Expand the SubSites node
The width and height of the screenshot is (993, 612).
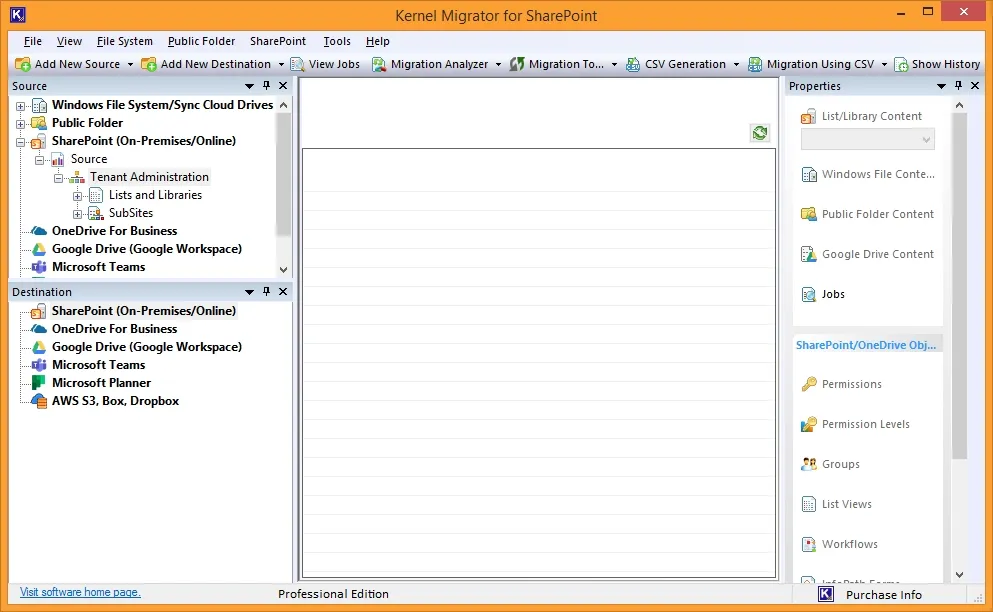tap(77, 214)
